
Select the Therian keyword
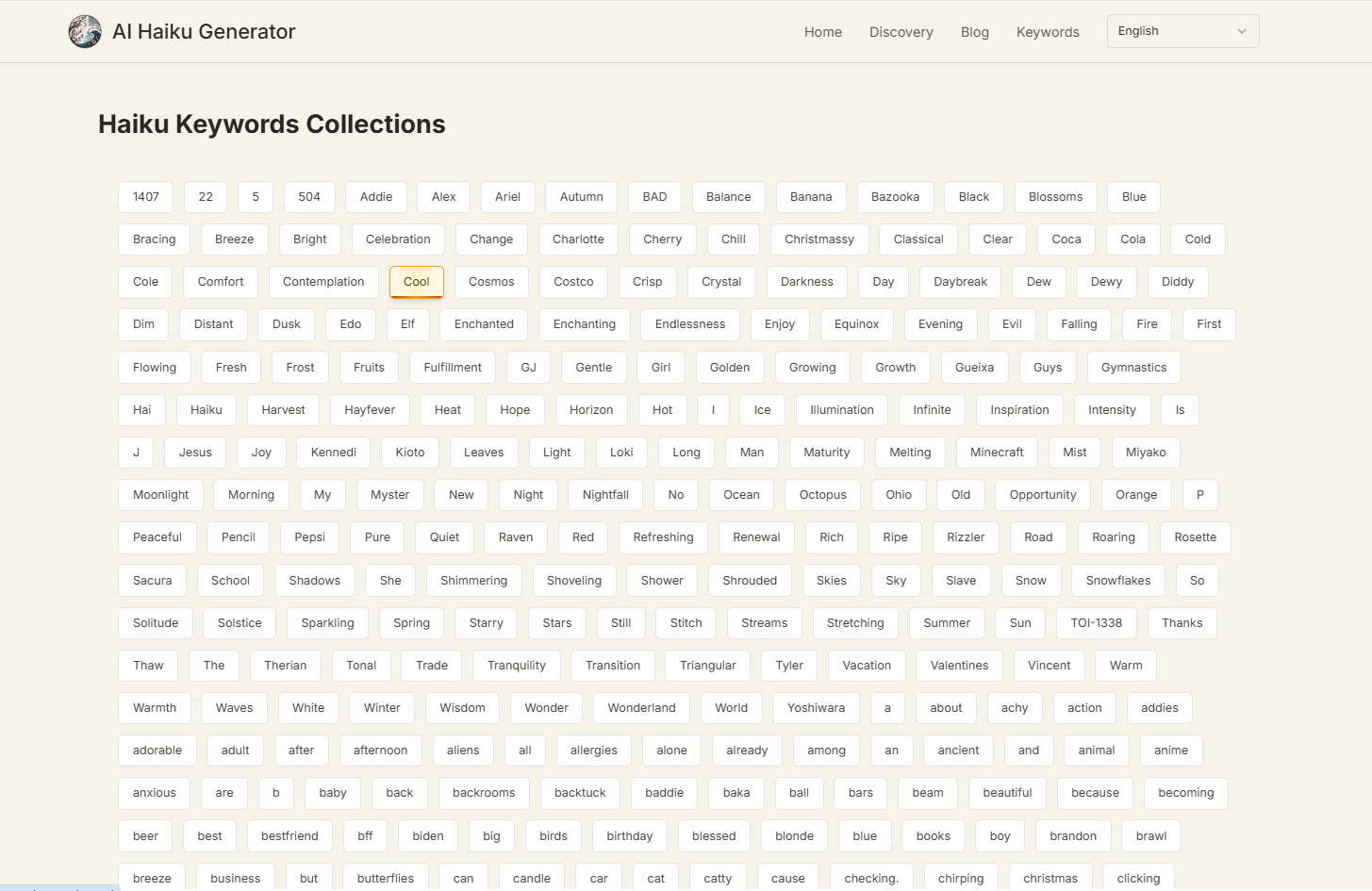coord(285,666)
